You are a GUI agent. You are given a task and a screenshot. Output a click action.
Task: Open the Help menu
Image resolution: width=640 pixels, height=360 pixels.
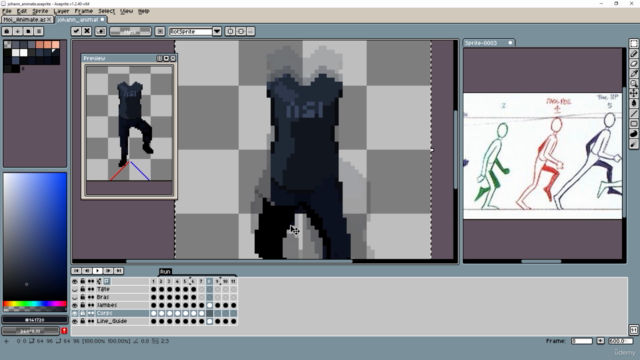[144, 11]
